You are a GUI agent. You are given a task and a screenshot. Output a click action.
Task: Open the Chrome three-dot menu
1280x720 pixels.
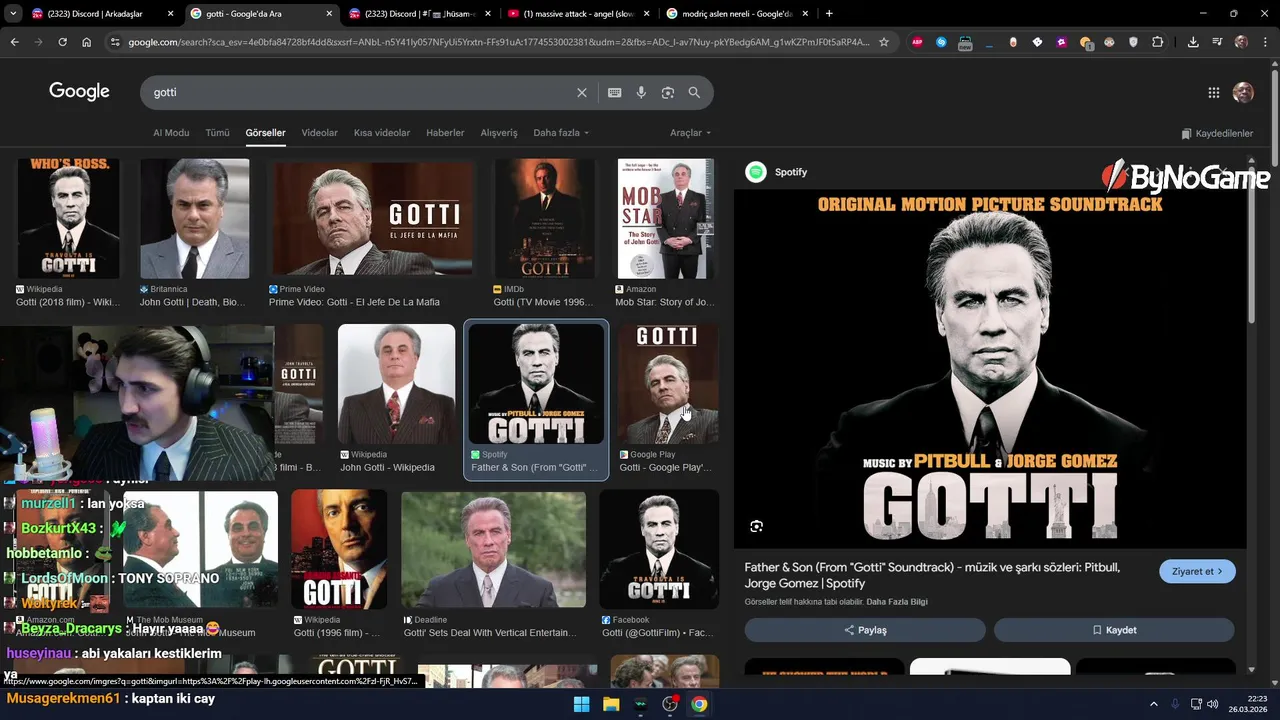(1265, 42)
